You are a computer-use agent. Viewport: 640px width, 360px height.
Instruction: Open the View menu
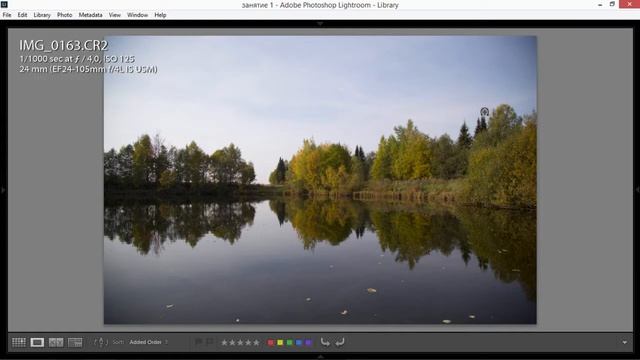[114, 15]
